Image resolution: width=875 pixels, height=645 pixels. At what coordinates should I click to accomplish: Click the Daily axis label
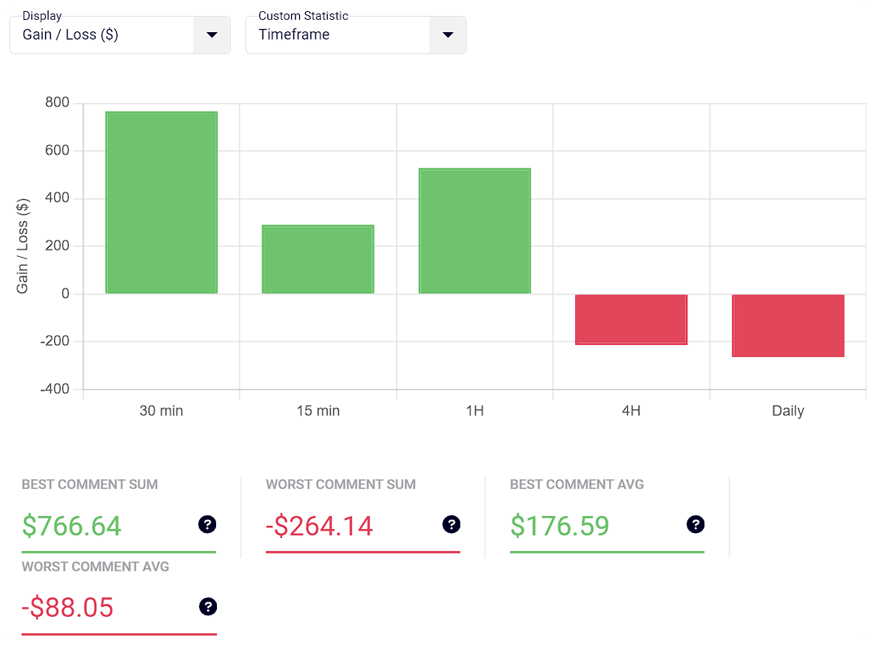pyautogui.click(x=788, y=411)
